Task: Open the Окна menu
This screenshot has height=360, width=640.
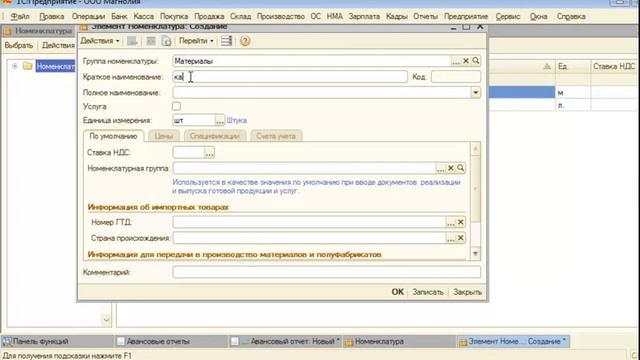Action: point(539,17)
